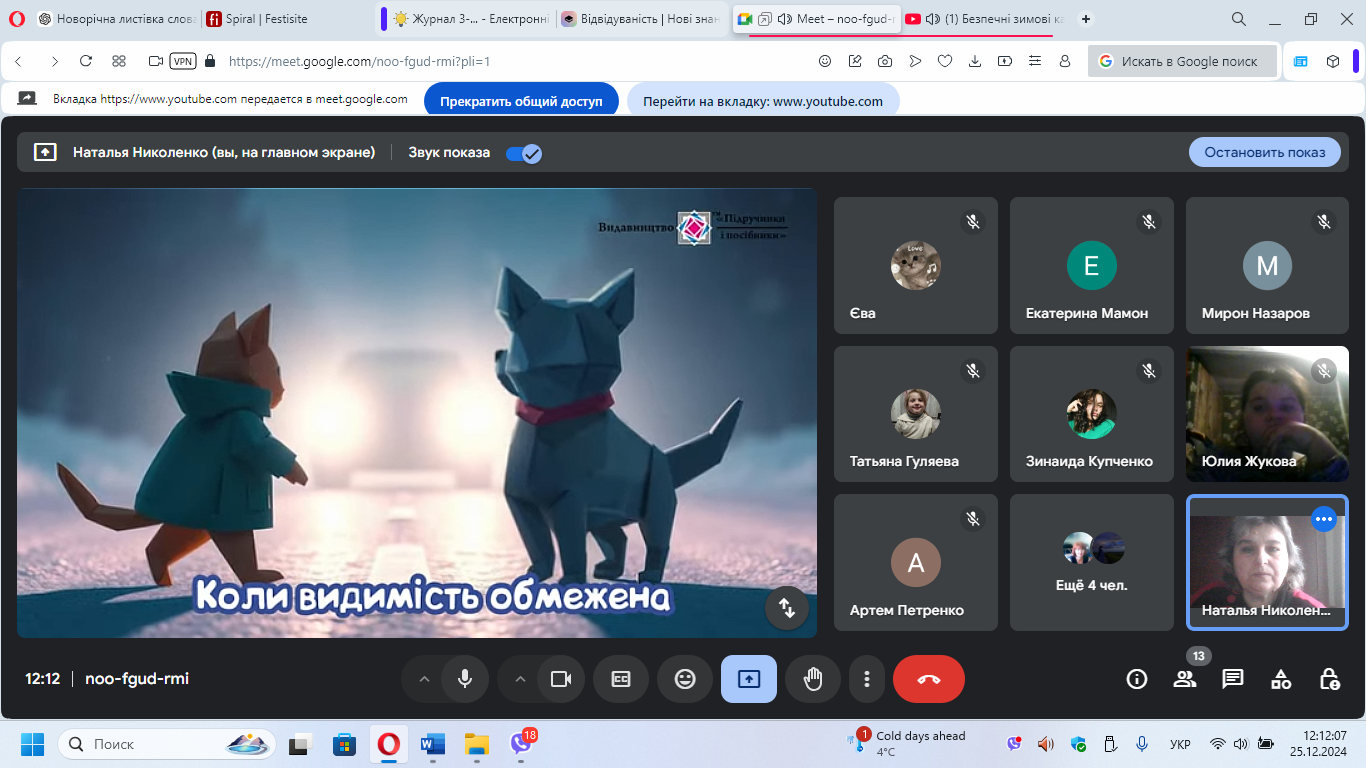Click the shared presentation video

(x=417, y=413)
